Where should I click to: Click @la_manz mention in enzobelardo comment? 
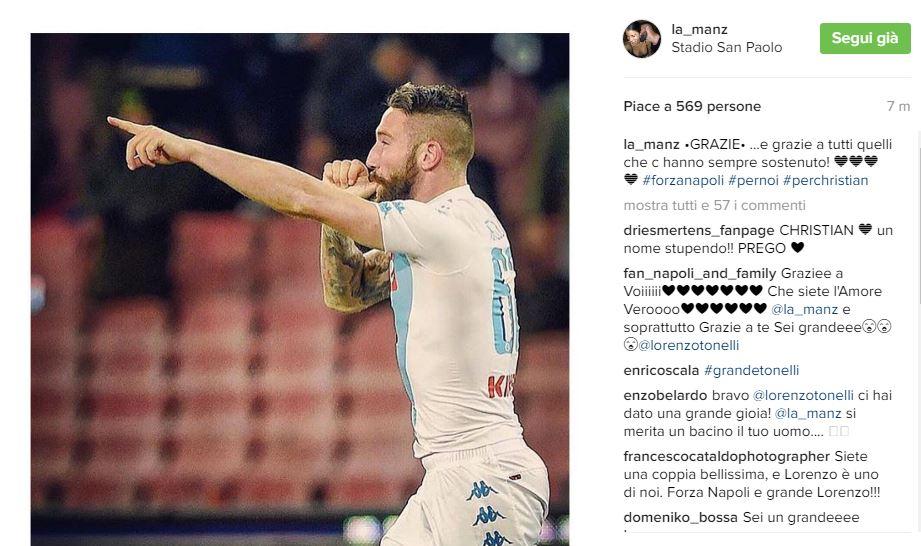pos(808,413)
